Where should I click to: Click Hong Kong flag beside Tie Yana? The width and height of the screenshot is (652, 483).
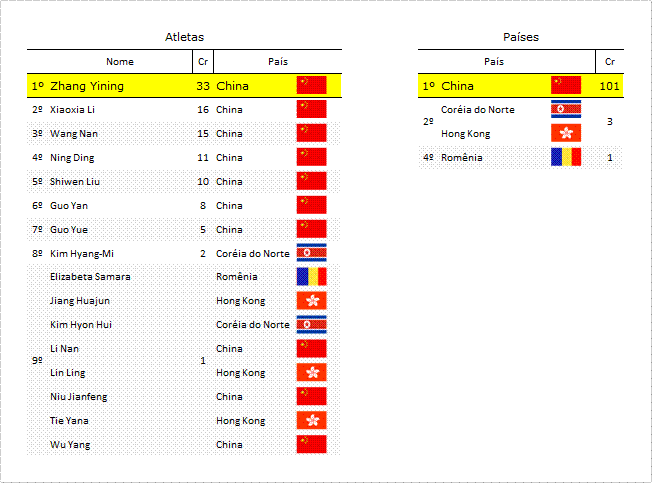click(x=311, y=421)
